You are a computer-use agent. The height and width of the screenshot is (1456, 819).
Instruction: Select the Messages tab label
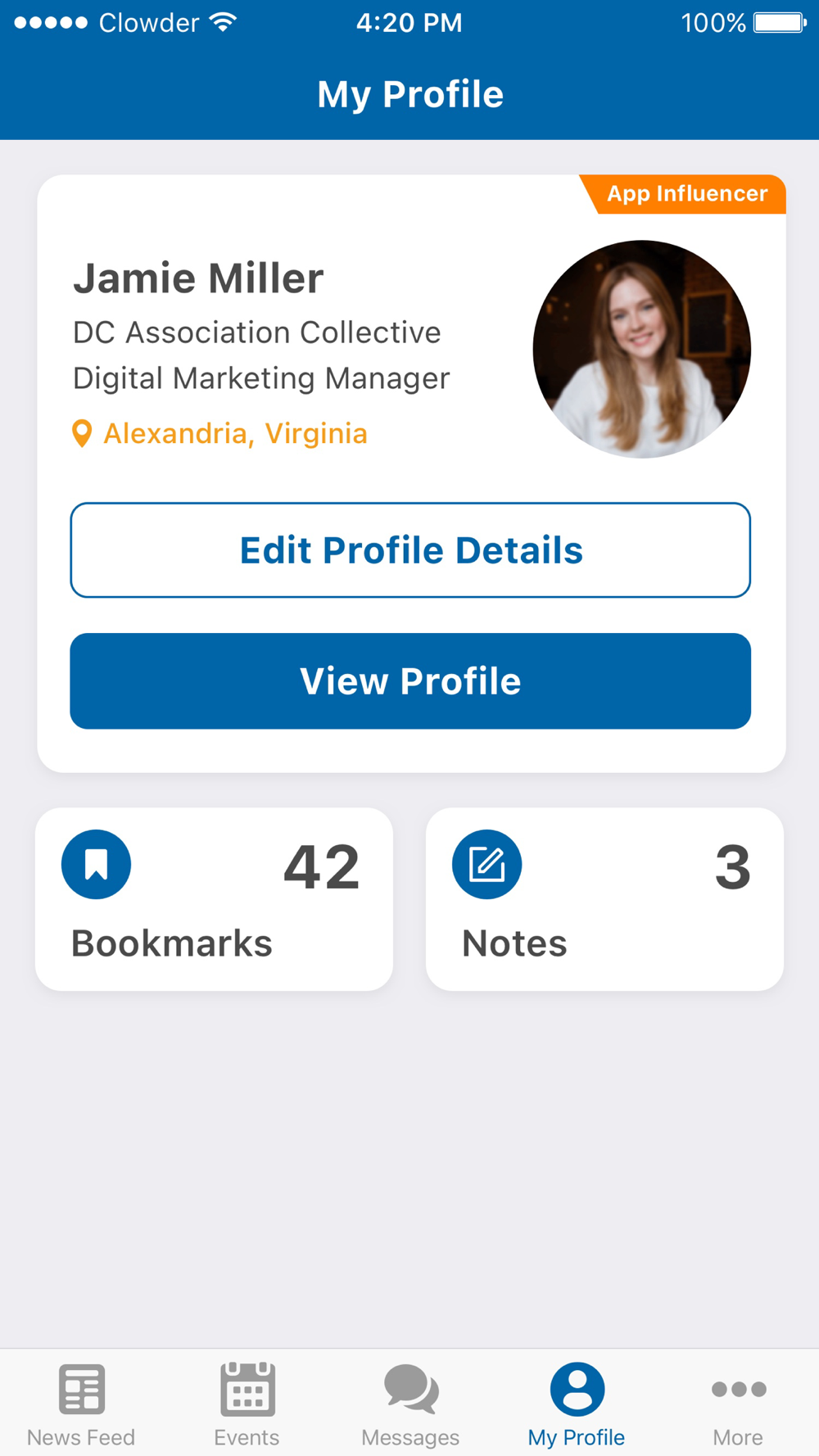(410, 1438)
